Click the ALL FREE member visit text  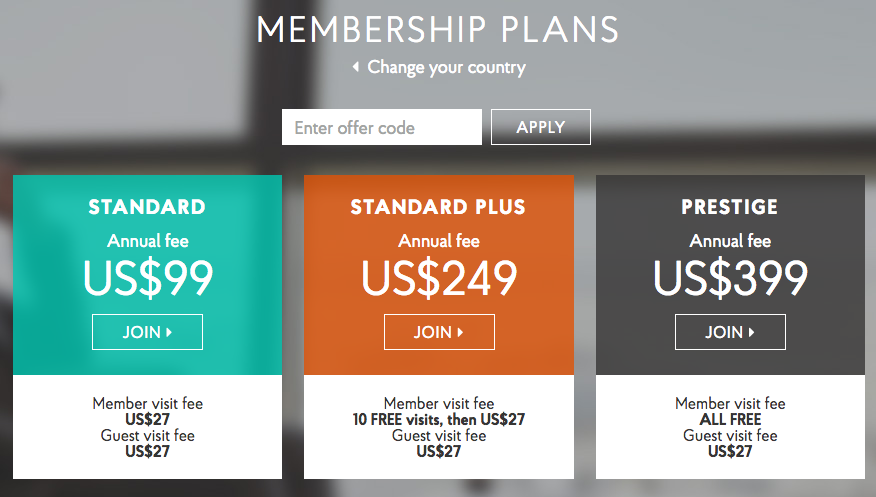(730, 419)
